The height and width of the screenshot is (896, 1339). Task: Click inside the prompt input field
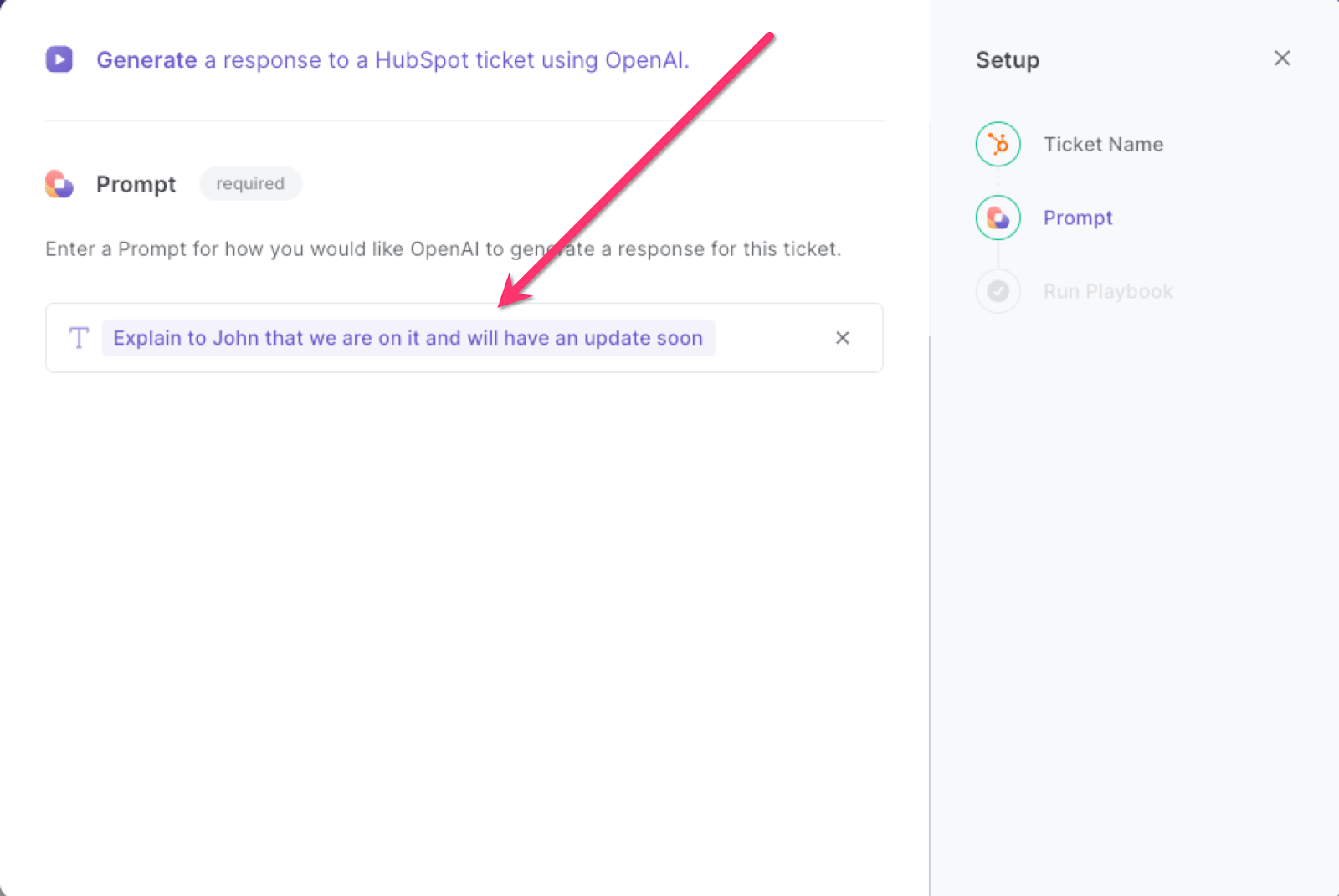click(x=778, y=338)
